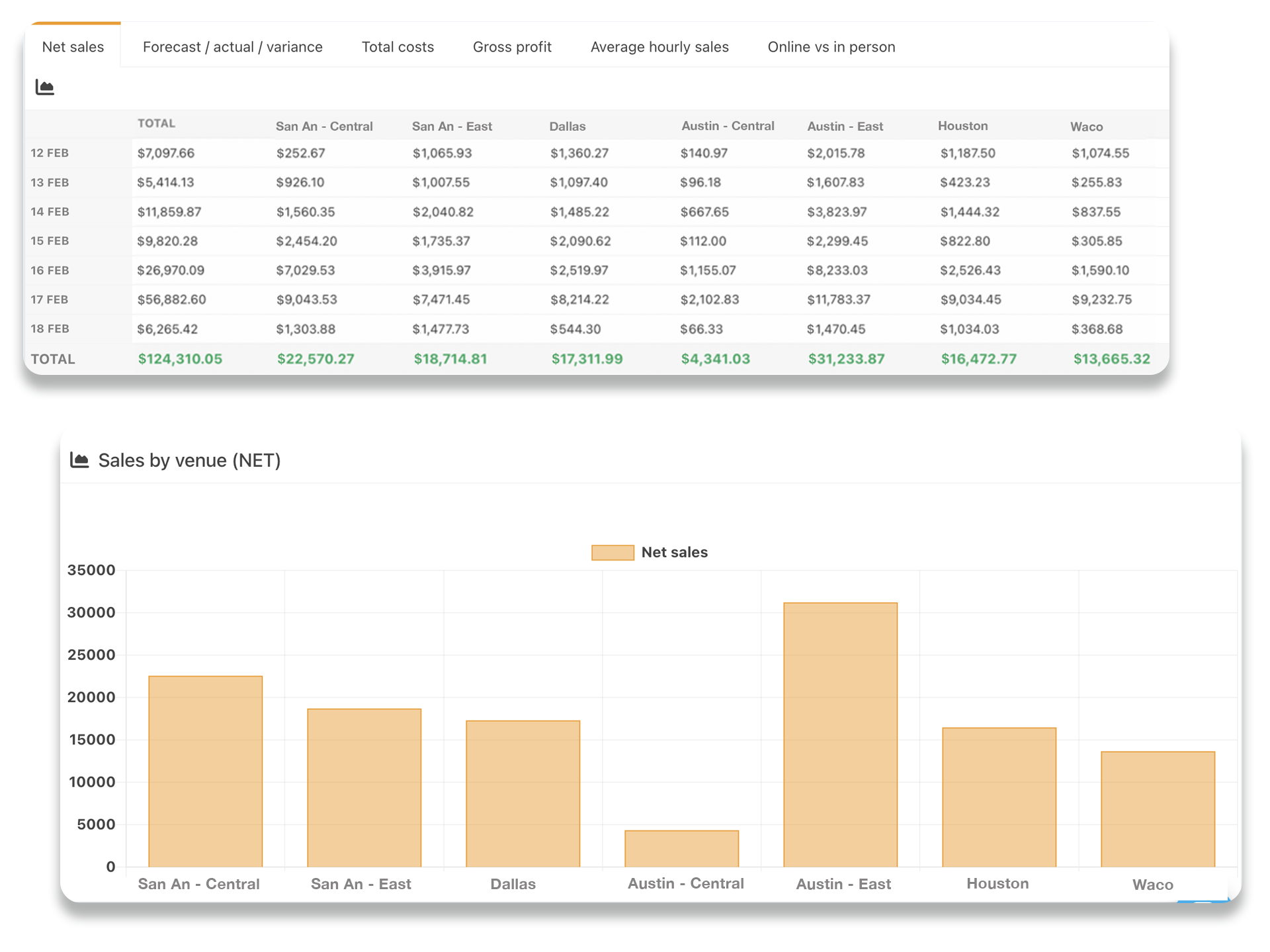This screenshot has width=1270, height=952.
Task: Select the 17 FEB row label
Action: point(49,299)
